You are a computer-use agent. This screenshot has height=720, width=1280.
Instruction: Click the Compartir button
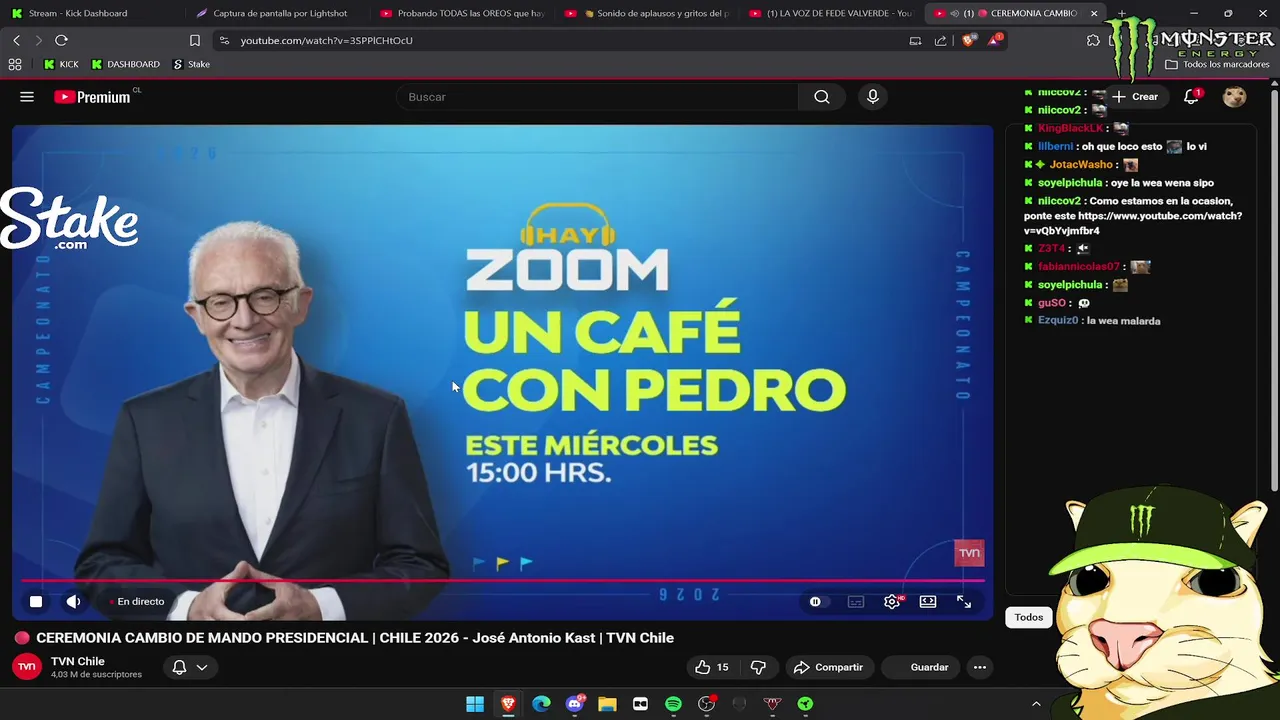click(828, 667)
